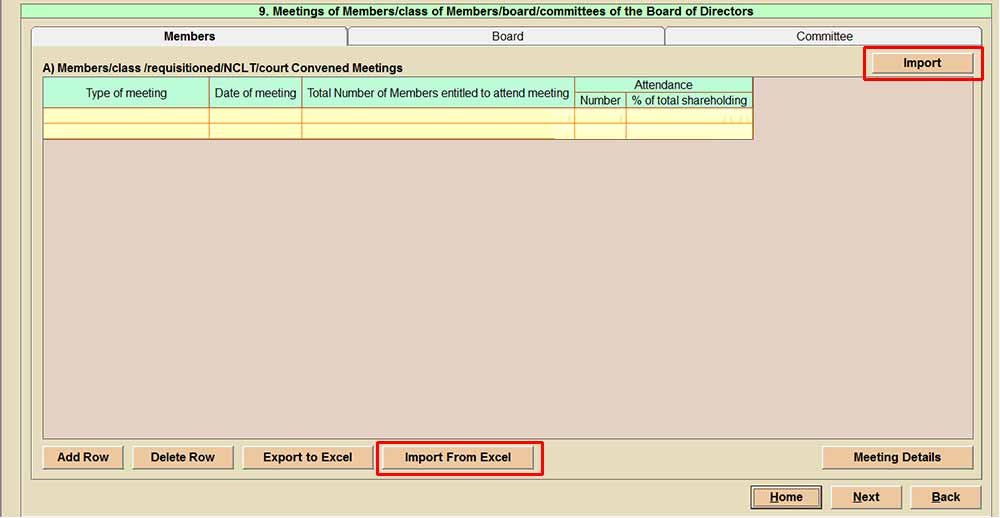Open the Board tab
Screen dimensions: 1000x518
pyautogui.click(x=507, y=36)
